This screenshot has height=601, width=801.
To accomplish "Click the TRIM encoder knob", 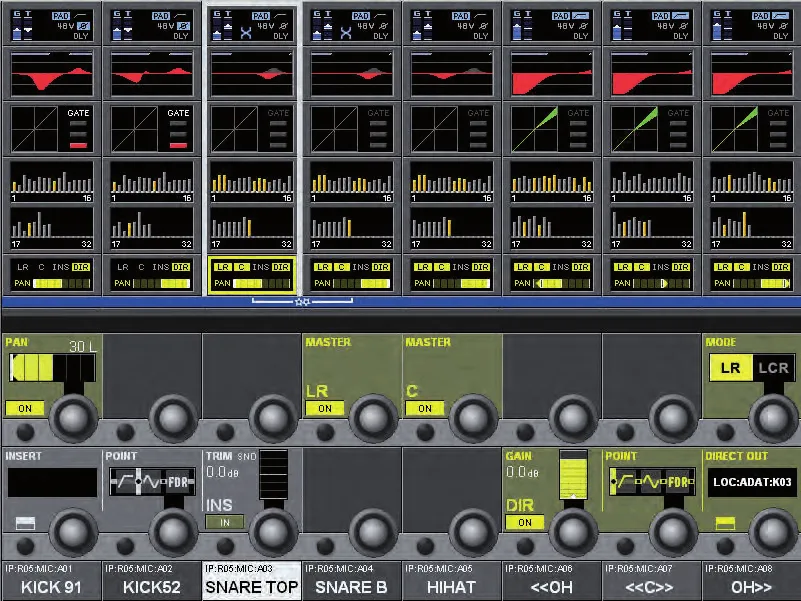I will coord(273,532).
